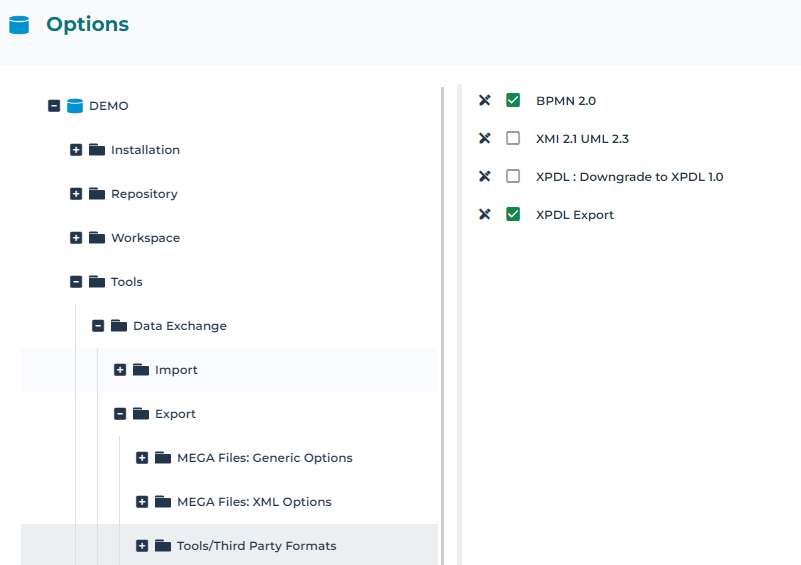Click the pin icon beside XPDL Export

[x=485, y=214]
